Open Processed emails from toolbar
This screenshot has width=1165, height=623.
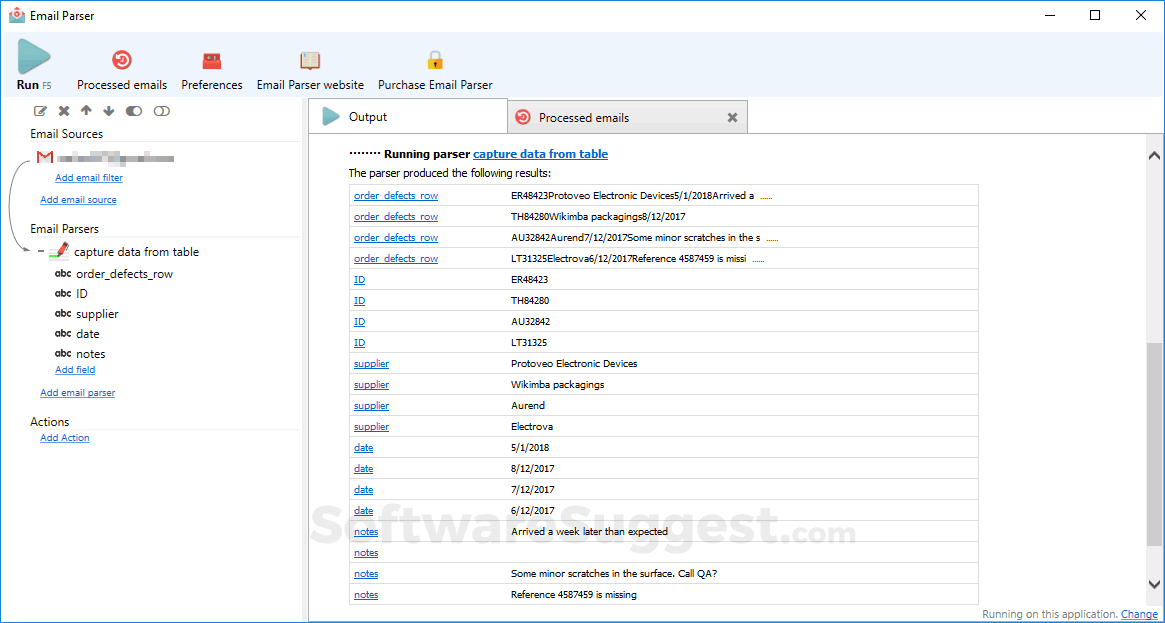(x=122, y=60)
